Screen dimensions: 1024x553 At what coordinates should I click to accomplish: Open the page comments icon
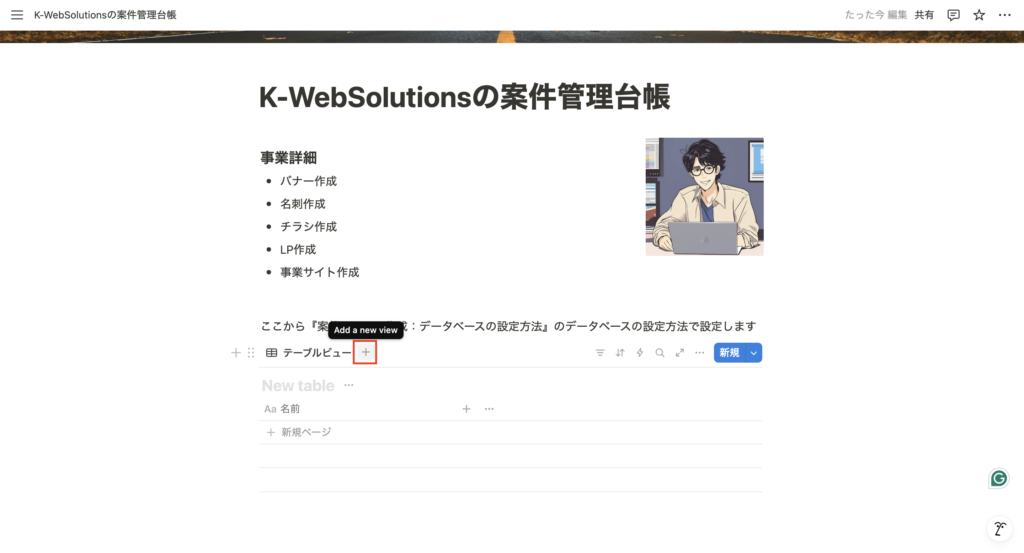(x=953, y=14)
